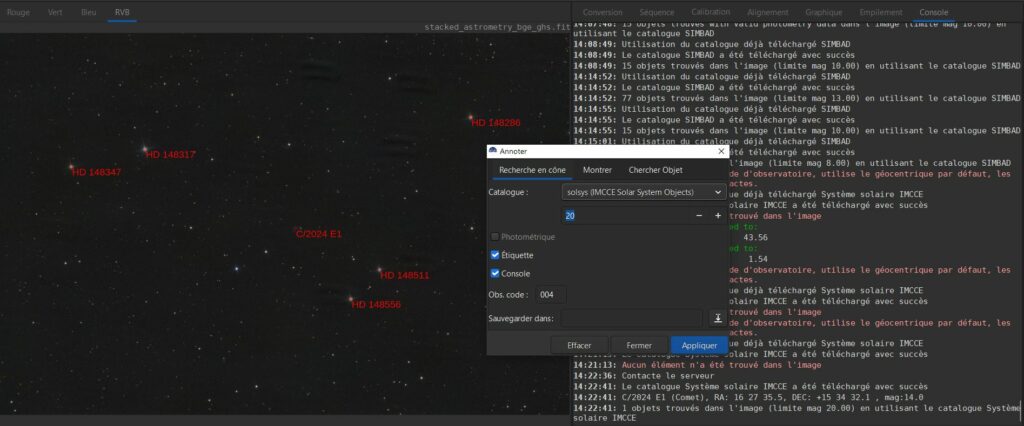This screenshot has width=1024, height=426.
Task: Switch to the Vert channel tab
Action: 55,12
